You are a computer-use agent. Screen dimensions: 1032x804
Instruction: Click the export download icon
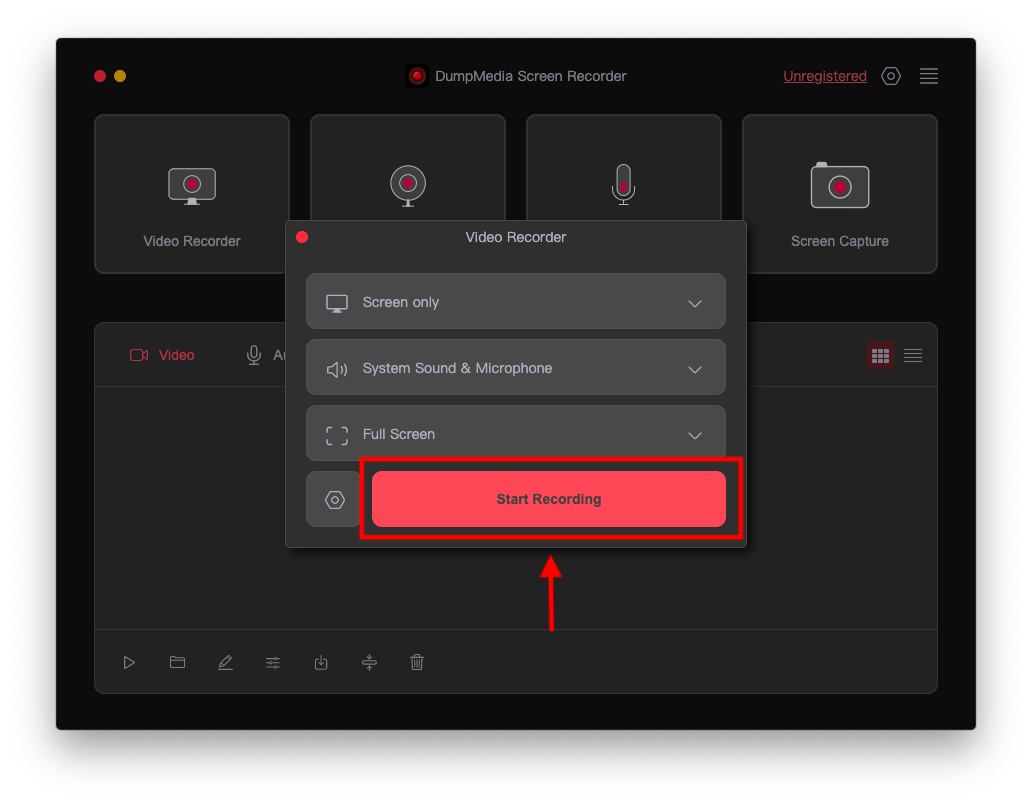pyautogui.click(x=321, y=662)
